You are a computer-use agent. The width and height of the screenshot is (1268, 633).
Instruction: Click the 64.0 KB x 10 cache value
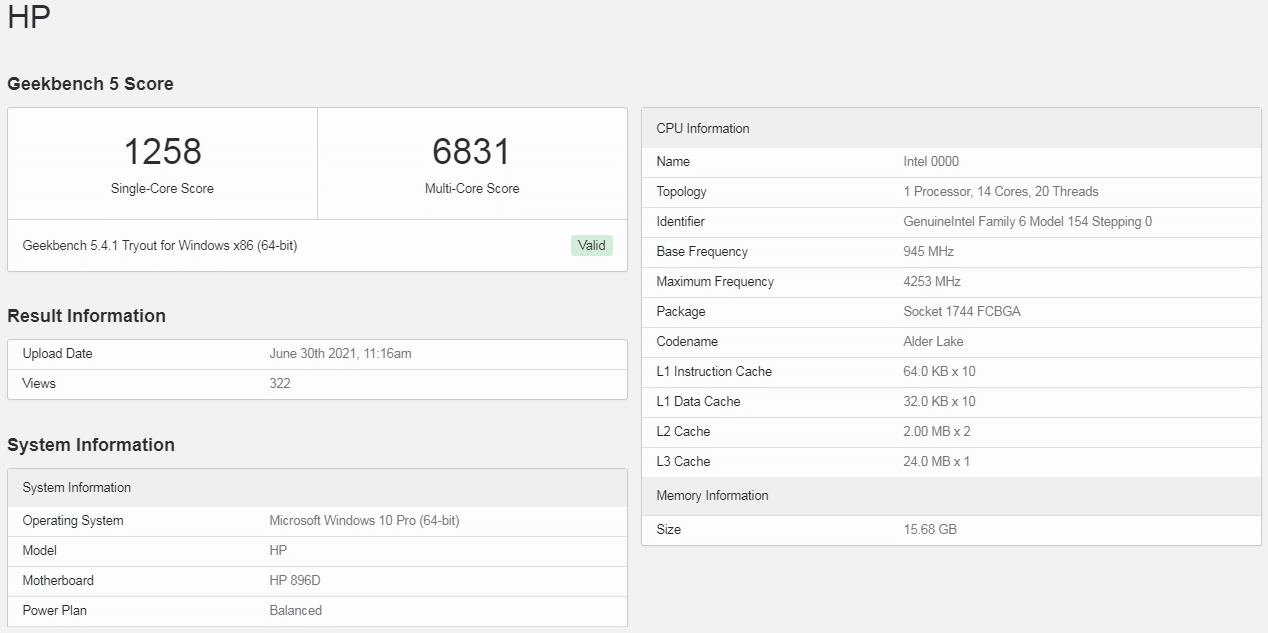(939, 372)
